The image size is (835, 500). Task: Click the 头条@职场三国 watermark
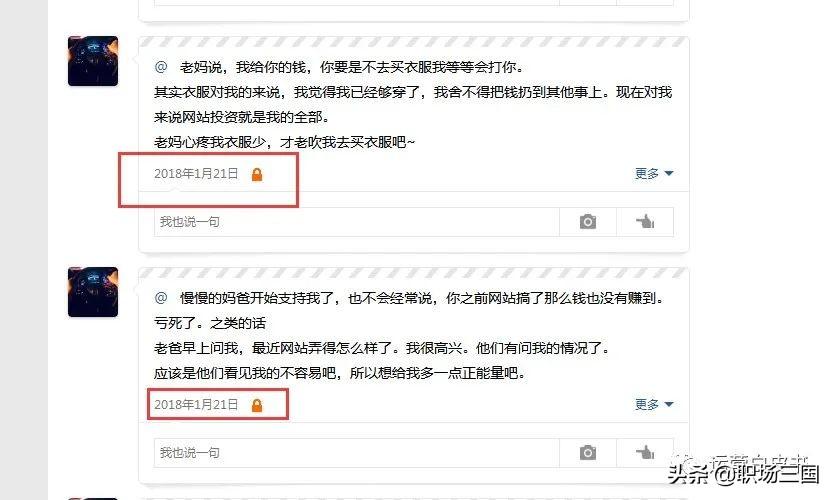point(743,473)
